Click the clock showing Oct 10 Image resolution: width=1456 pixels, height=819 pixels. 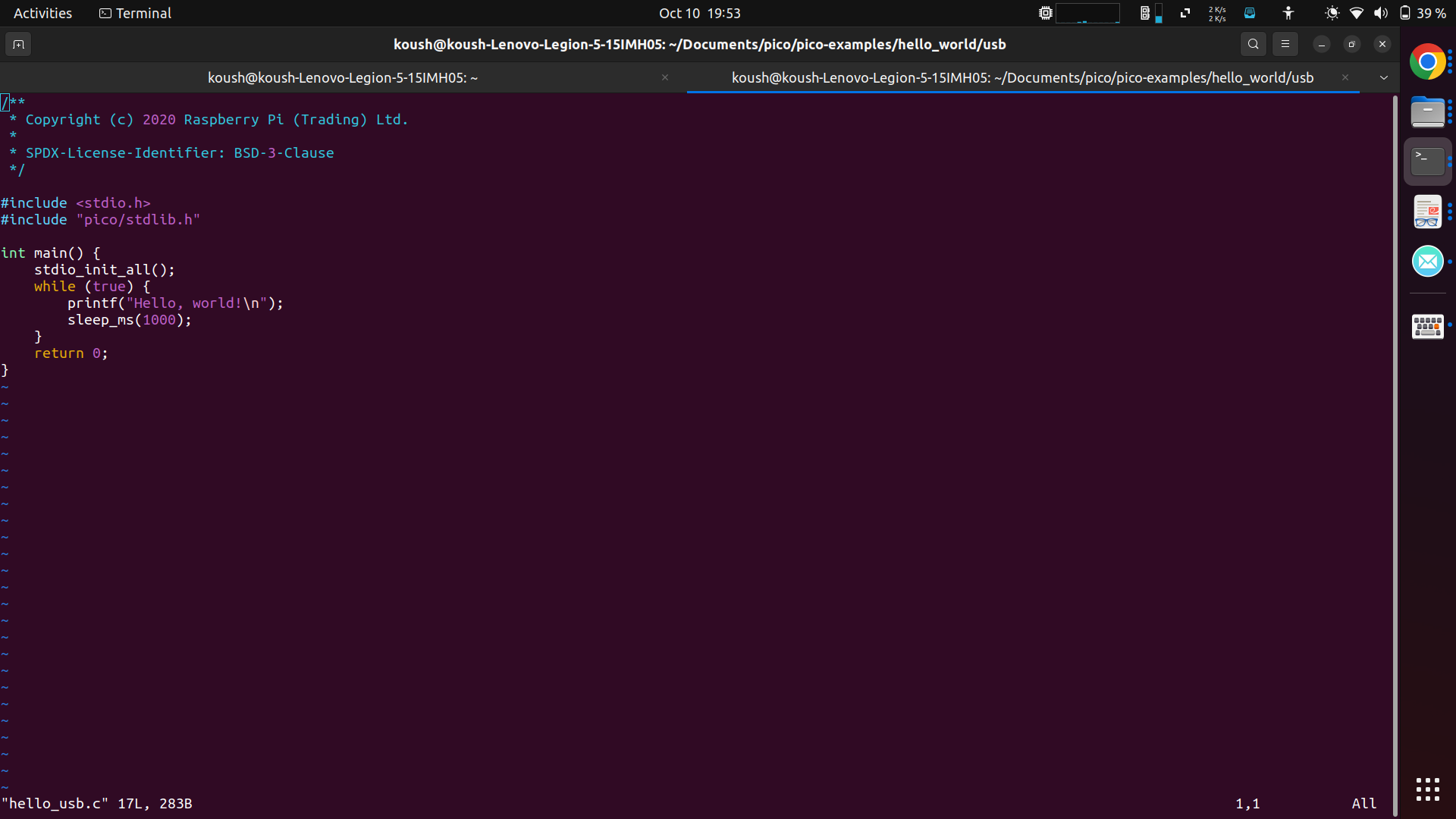tap(698, 13)
